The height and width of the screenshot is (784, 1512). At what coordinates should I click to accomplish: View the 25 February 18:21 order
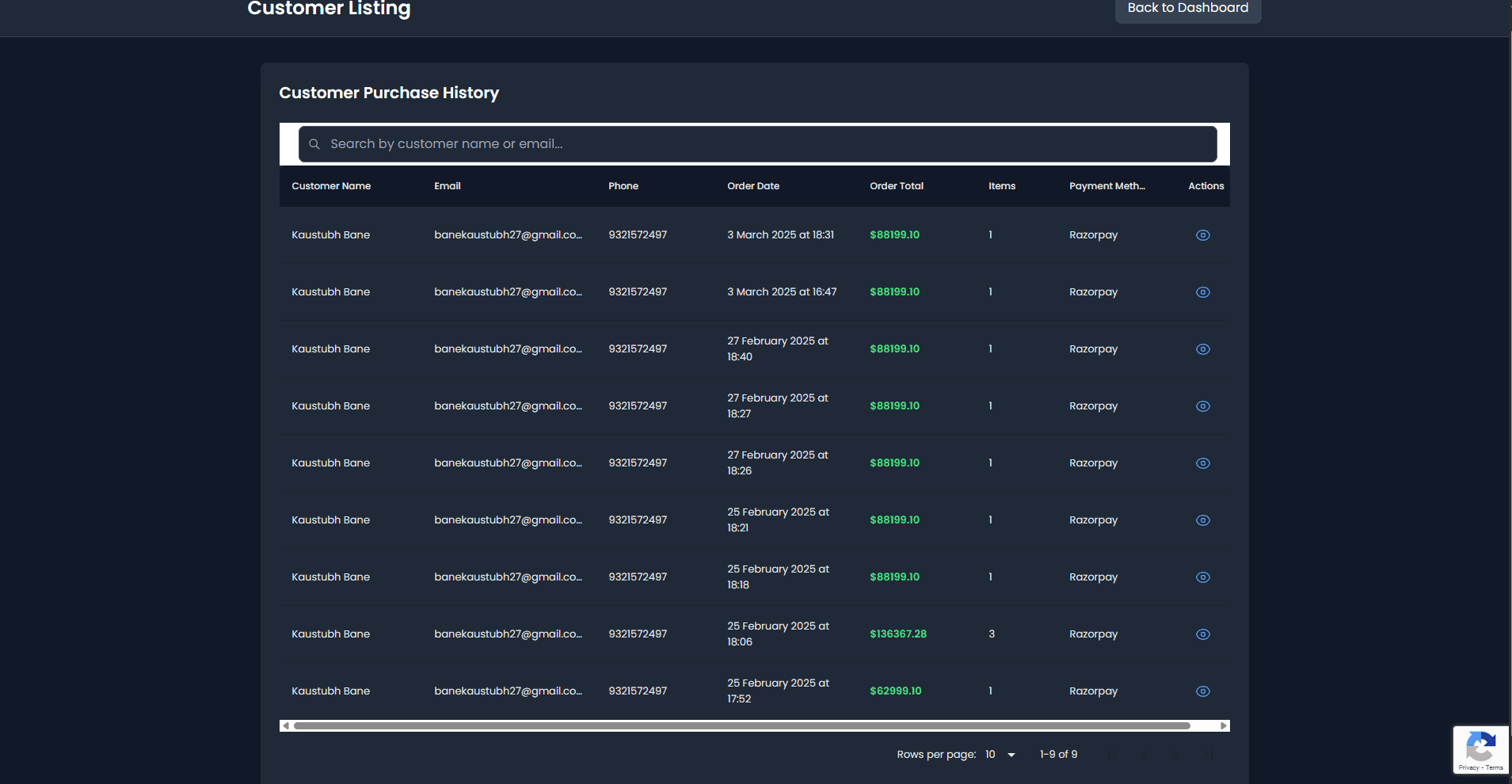tap(1202, 519)
